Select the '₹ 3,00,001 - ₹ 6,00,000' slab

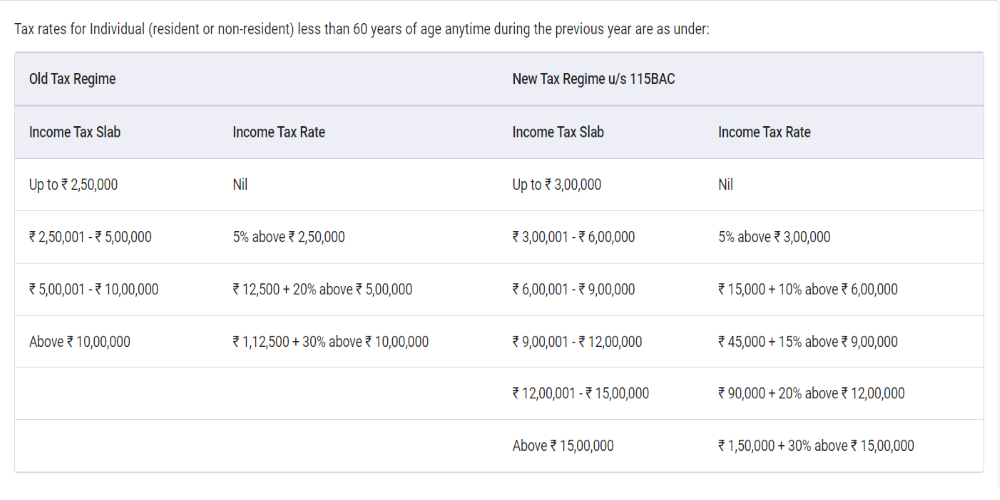coord(573,237)
